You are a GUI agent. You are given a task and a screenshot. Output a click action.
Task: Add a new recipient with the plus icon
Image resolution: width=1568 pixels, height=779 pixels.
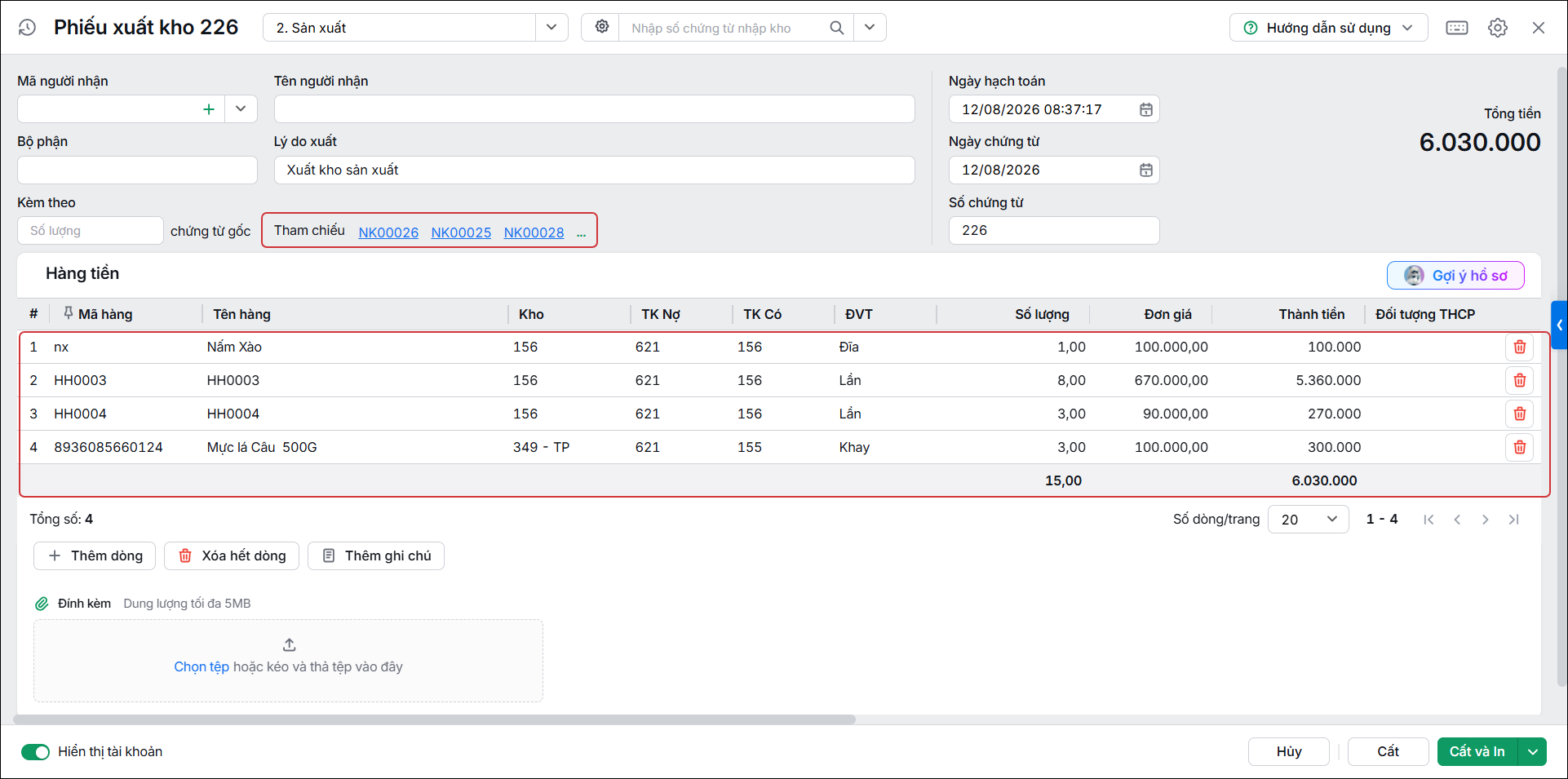(209, 109)
